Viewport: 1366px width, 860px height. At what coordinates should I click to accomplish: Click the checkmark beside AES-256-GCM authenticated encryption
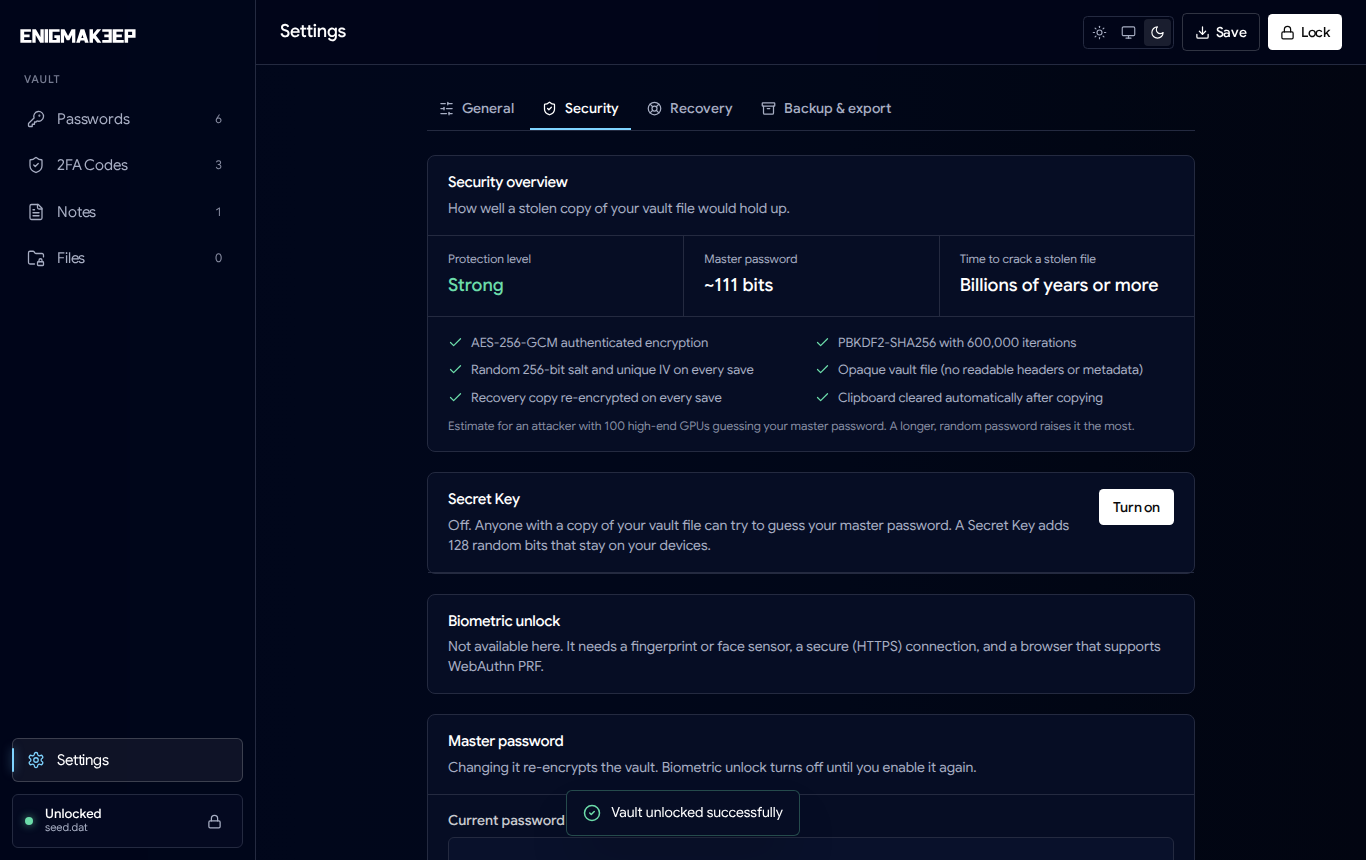point(456,343)
